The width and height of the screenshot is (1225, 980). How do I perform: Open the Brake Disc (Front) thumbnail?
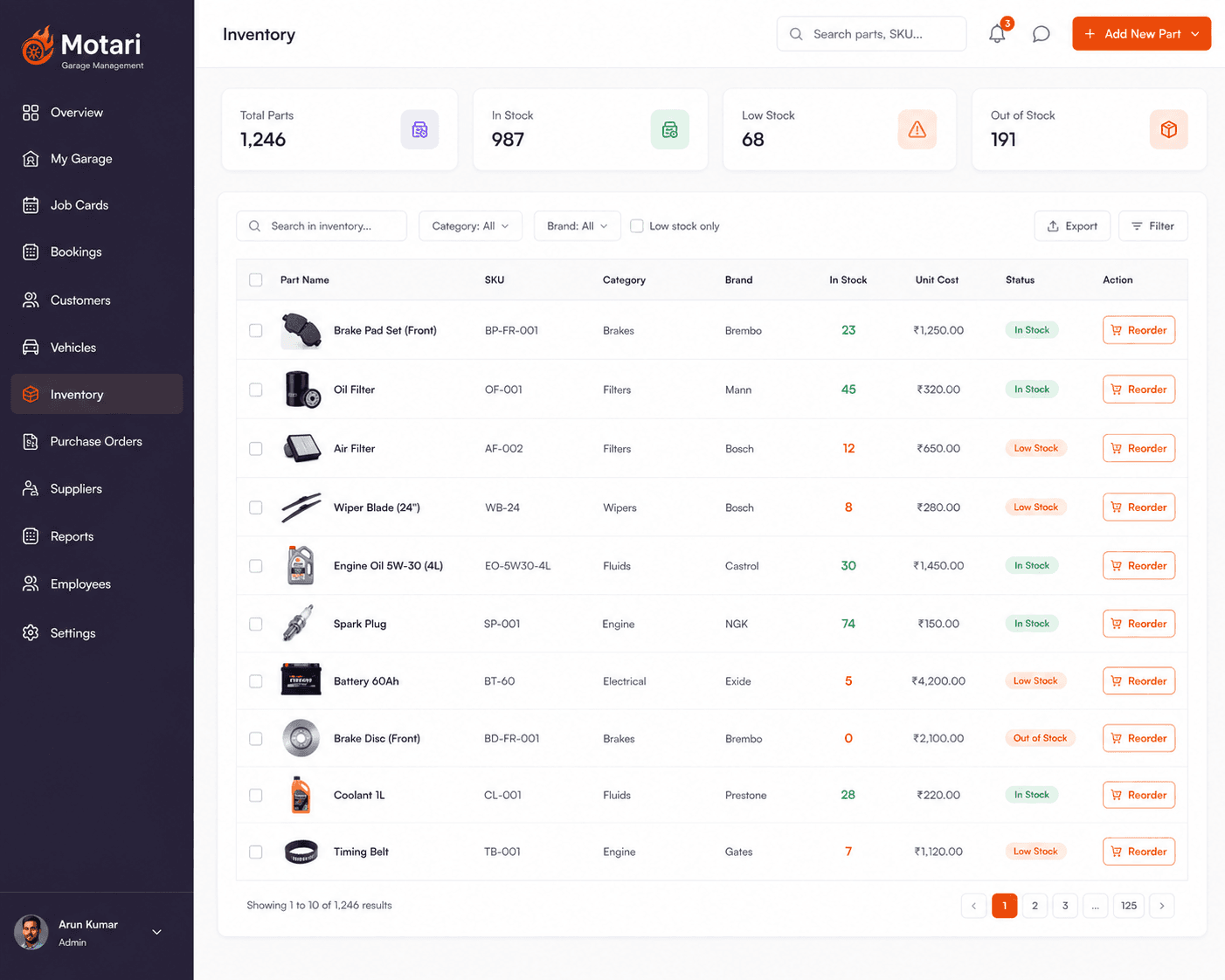(301, 738)
